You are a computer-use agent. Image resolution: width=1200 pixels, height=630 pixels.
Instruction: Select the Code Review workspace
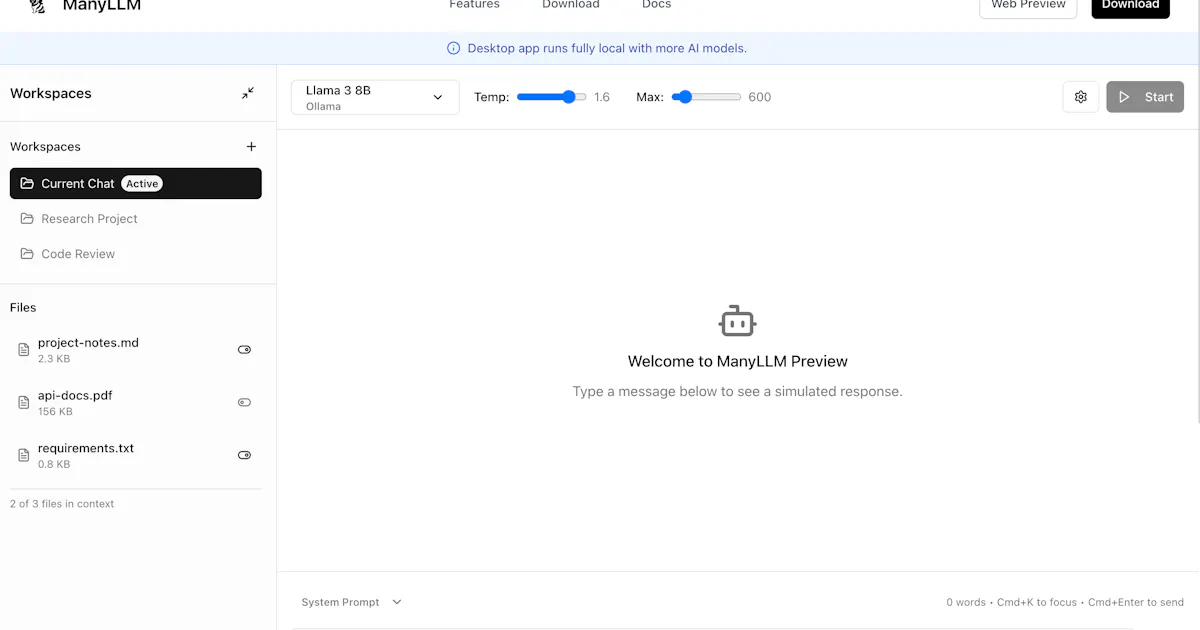[x=136, y=253]
